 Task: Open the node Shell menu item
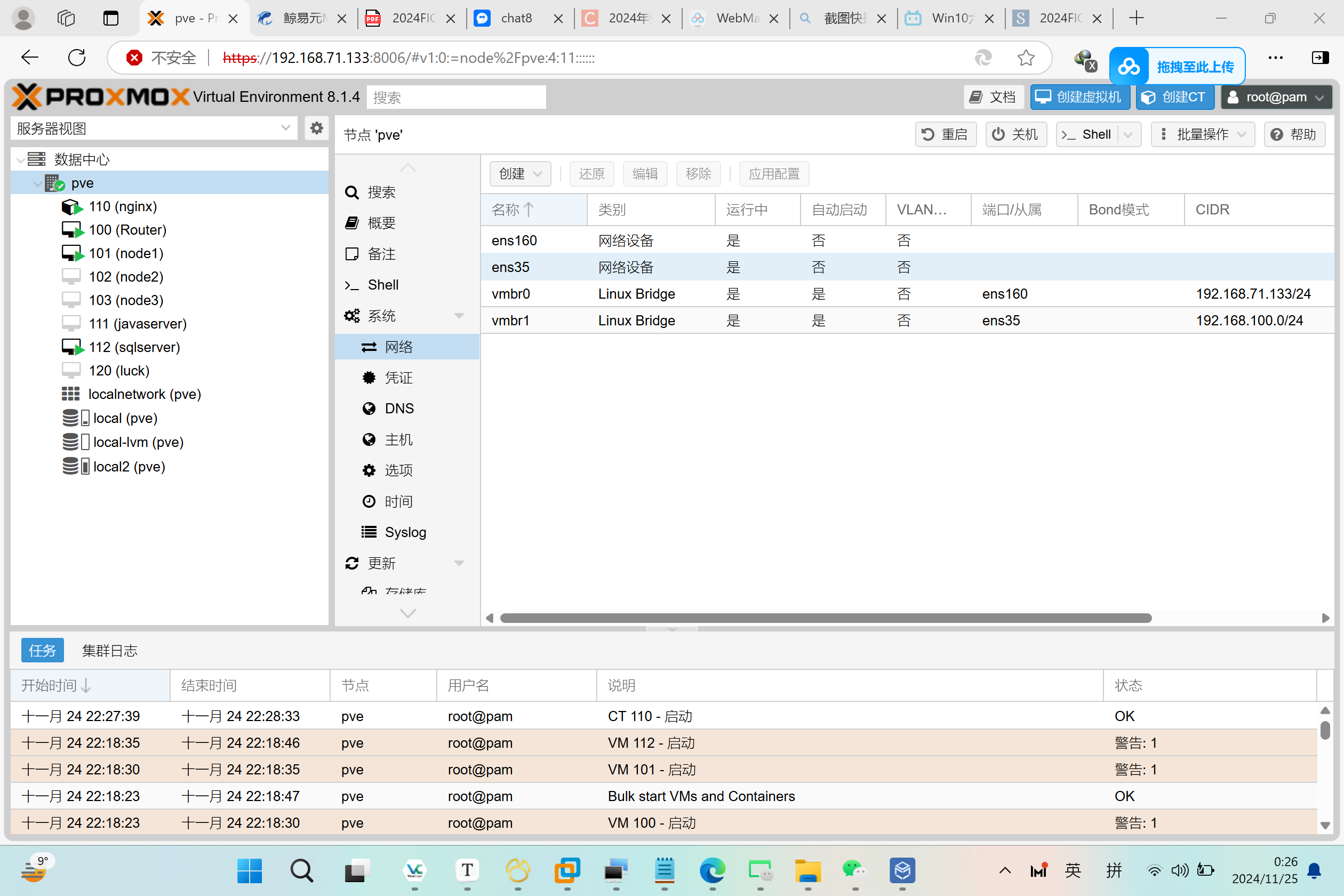(383, 285)
